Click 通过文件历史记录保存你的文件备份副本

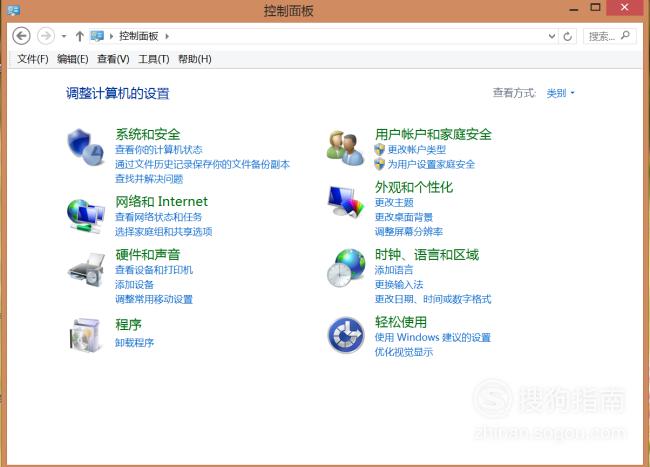coord(202,164)
